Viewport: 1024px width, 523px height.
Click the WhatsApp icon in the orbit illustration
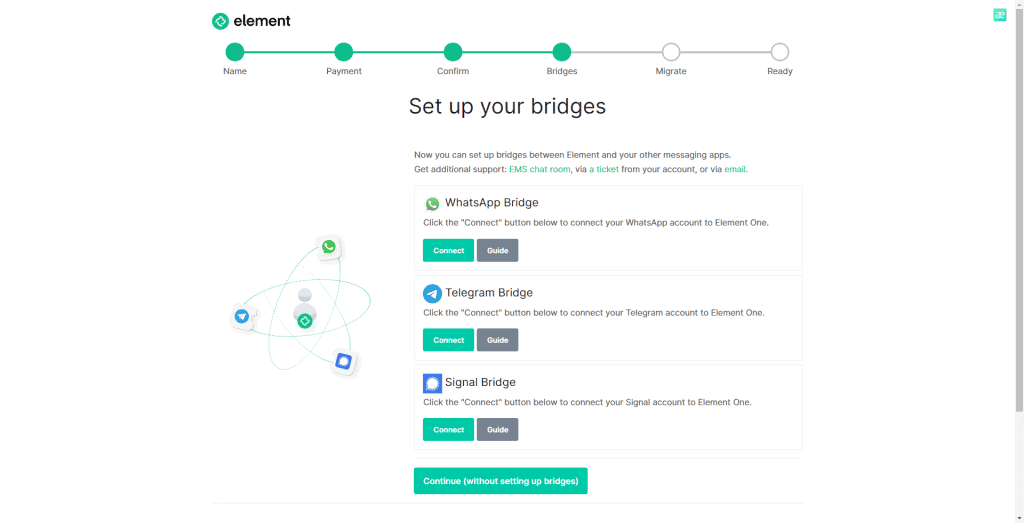(x=329, y=247)
